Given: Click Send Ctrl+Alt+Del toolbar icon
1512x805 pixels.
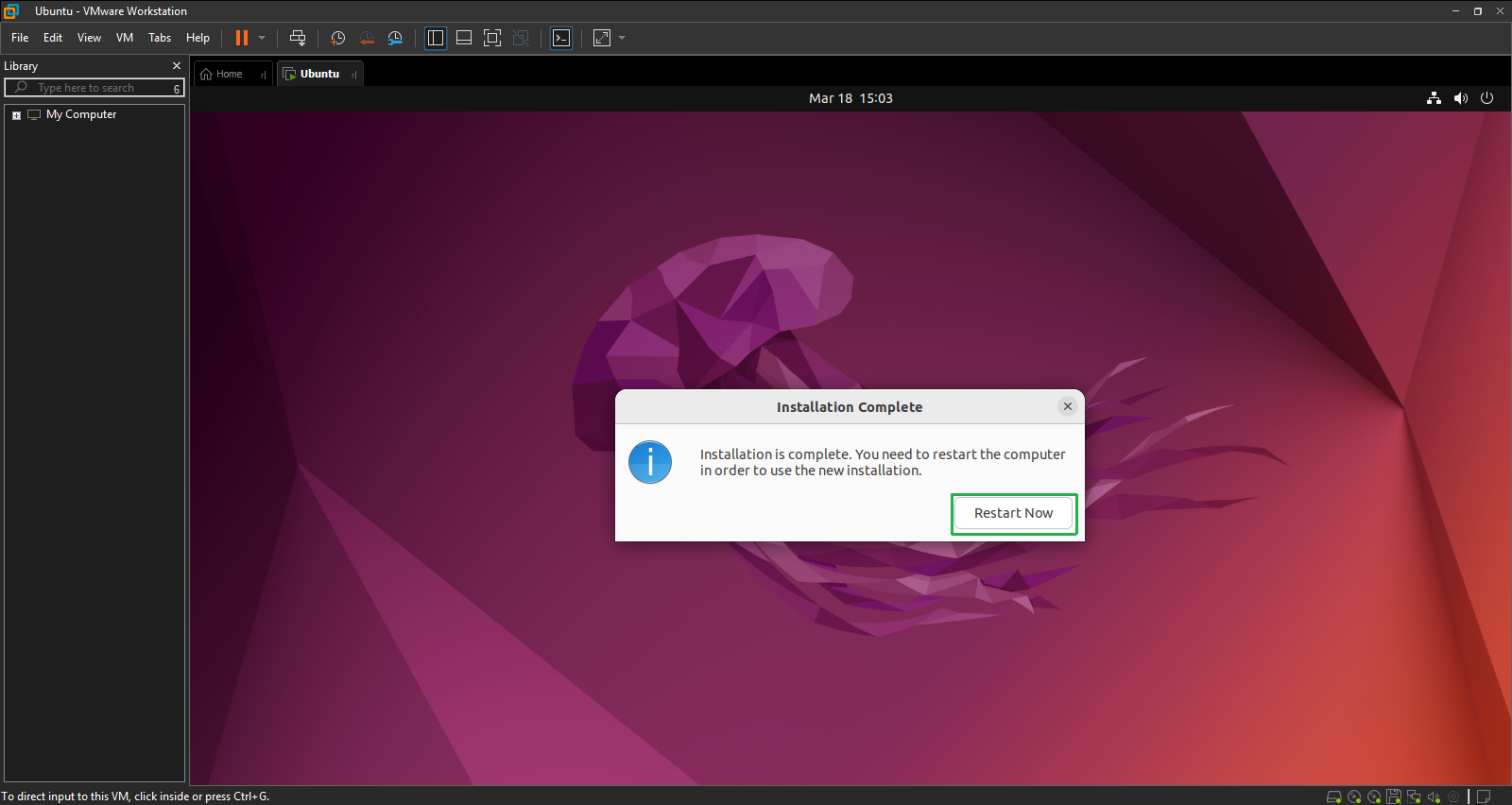Looking at the screenshot, I should (298, 38).
